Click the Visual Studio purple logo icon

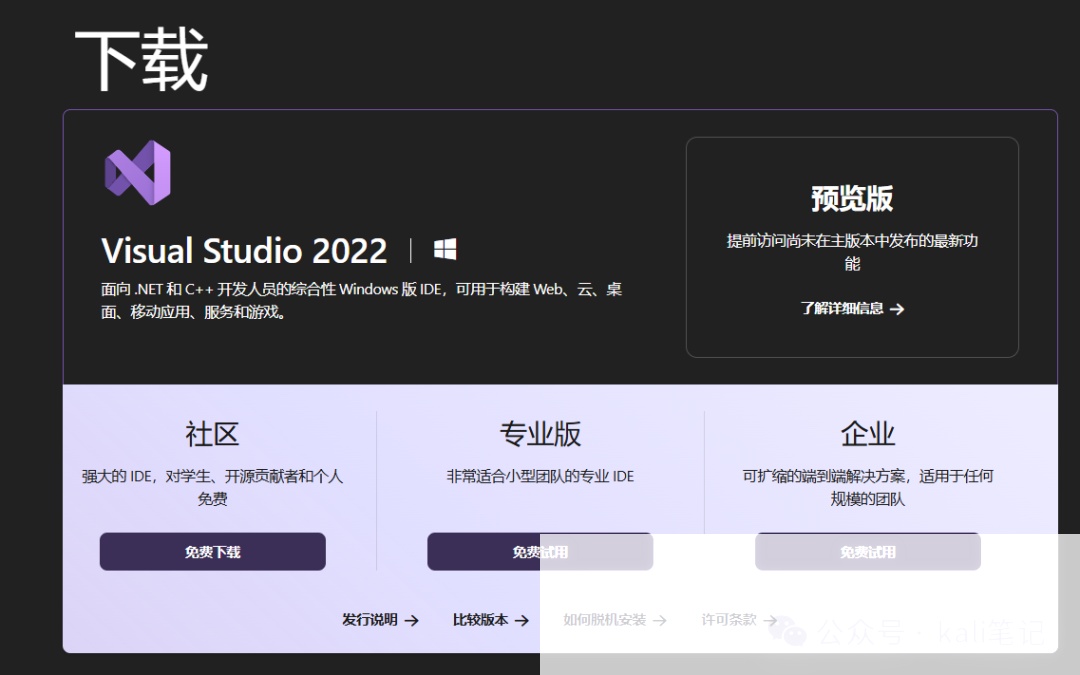[138, 172]
